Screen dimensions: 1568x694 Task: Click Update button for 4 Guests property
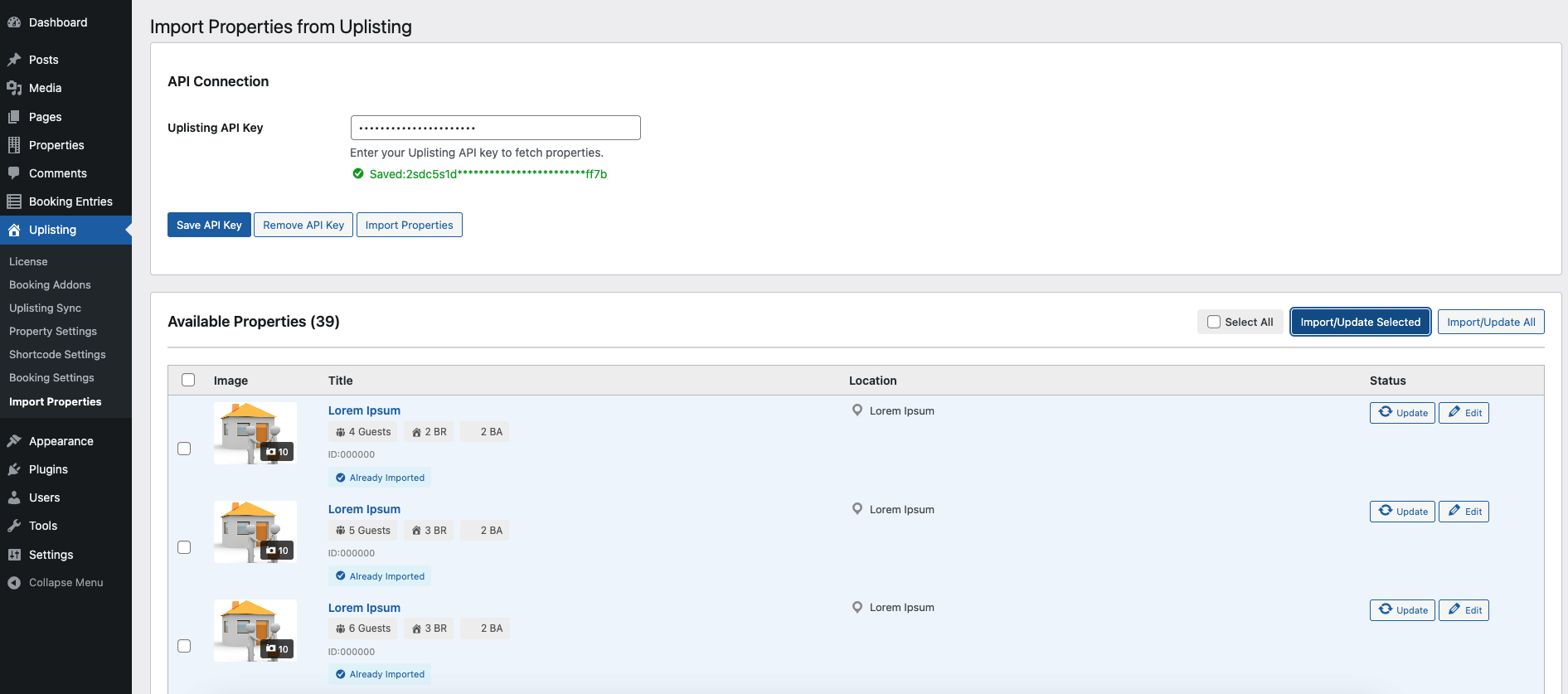(x=1402, y=413)
